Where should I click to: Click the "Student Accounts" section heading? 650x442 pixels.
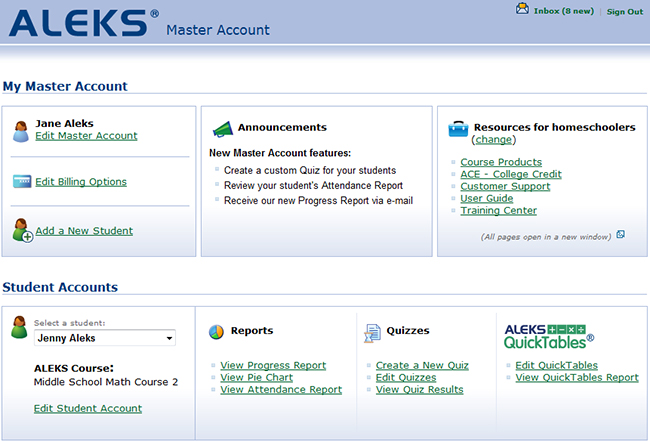click(x=60, y=287)
